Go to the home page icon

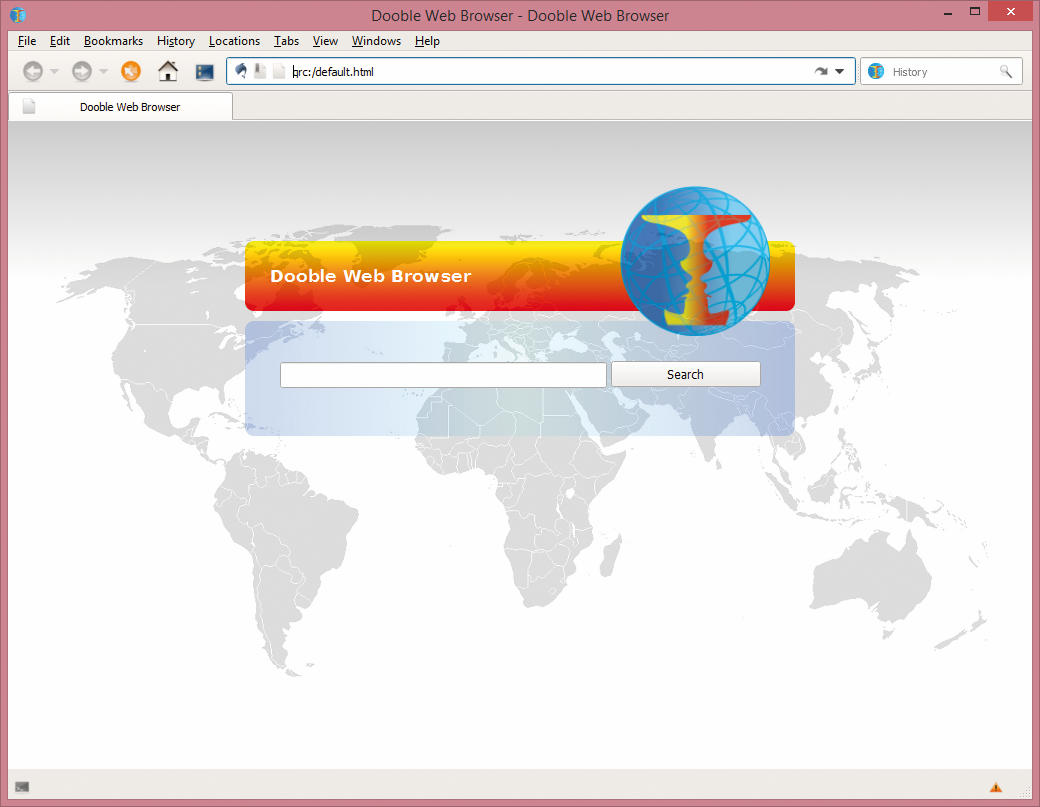[168, 71]
